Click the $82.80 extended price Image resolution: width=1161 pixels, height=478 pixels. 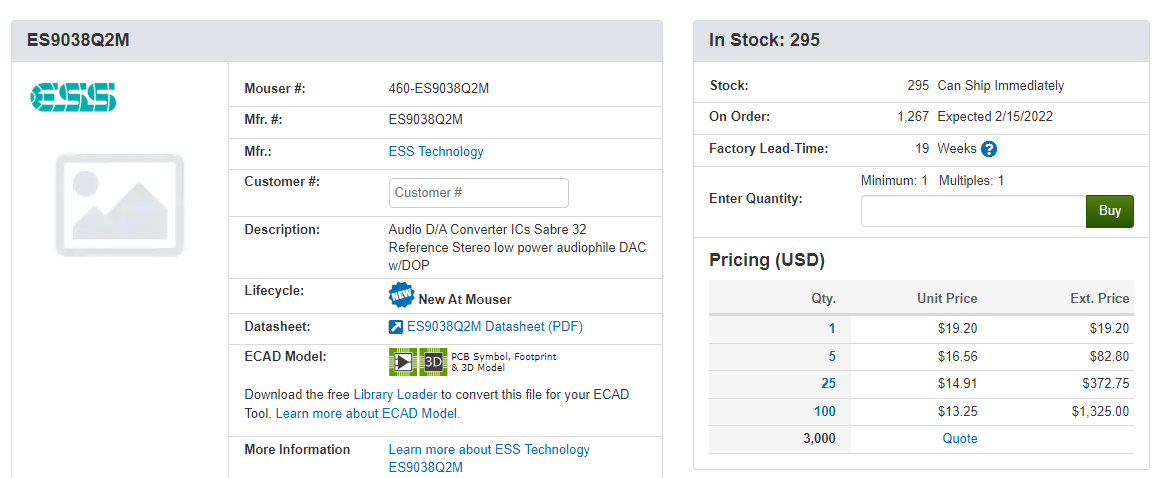tap(1109, 357)
